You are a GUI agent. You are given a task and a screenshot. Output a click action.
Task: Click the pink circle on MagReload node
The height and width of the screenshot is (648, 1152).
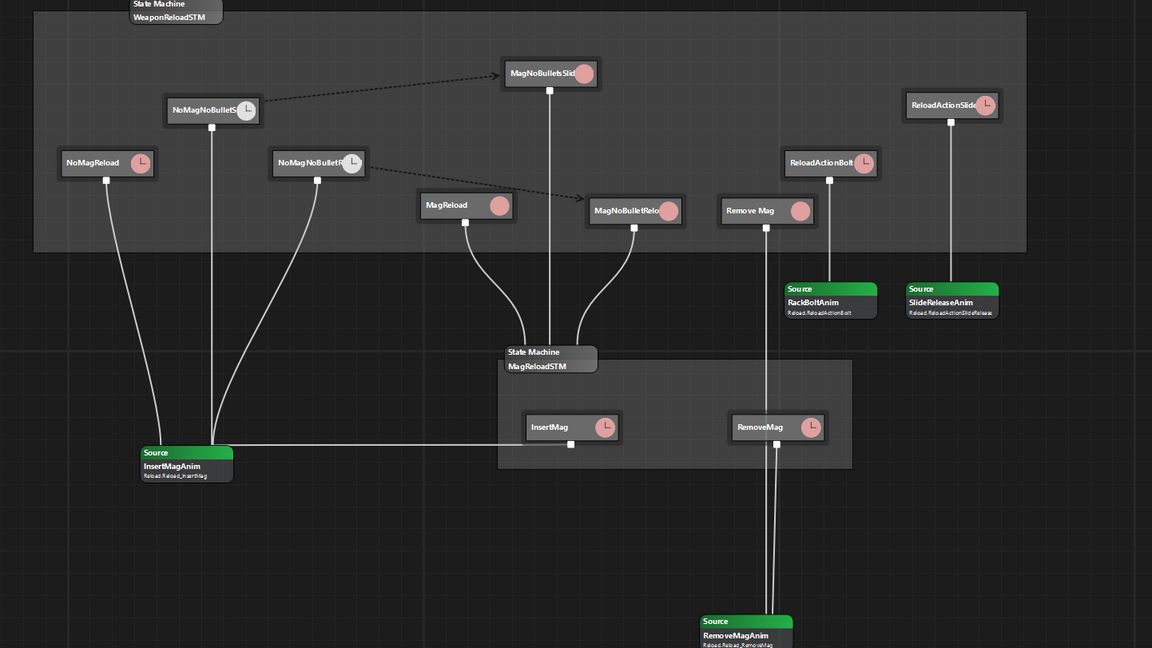pyautogui.click(x=500, y=206)
